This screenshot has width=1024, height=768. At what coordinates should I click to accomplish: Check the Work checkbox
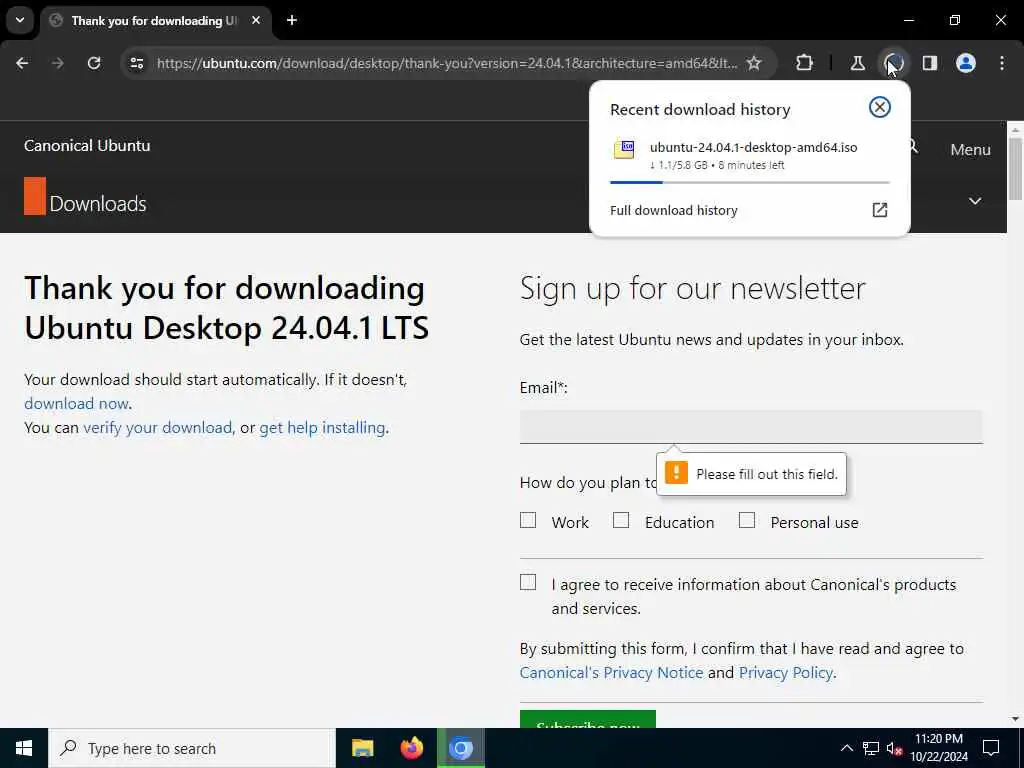tap(528, 520)
